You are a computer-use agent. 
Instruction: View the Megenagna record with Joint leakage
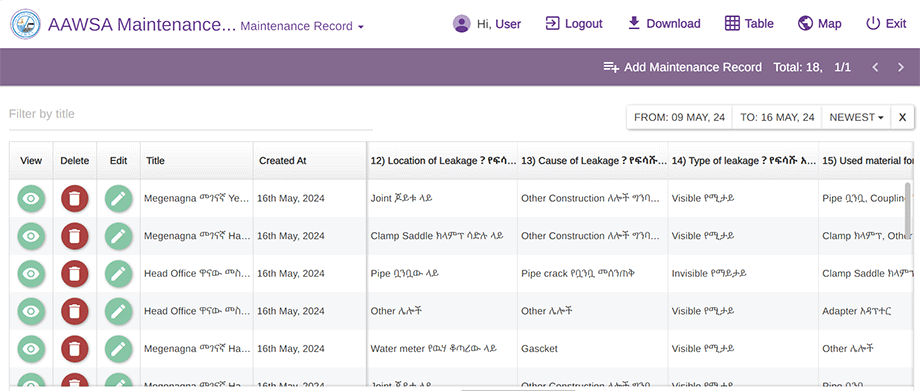tap(31, 198)
